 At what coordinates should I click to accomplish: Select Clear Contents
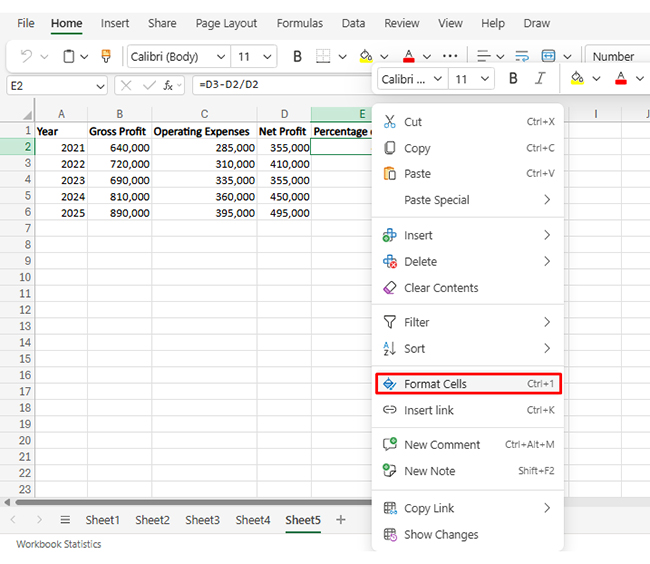point(469,288)
